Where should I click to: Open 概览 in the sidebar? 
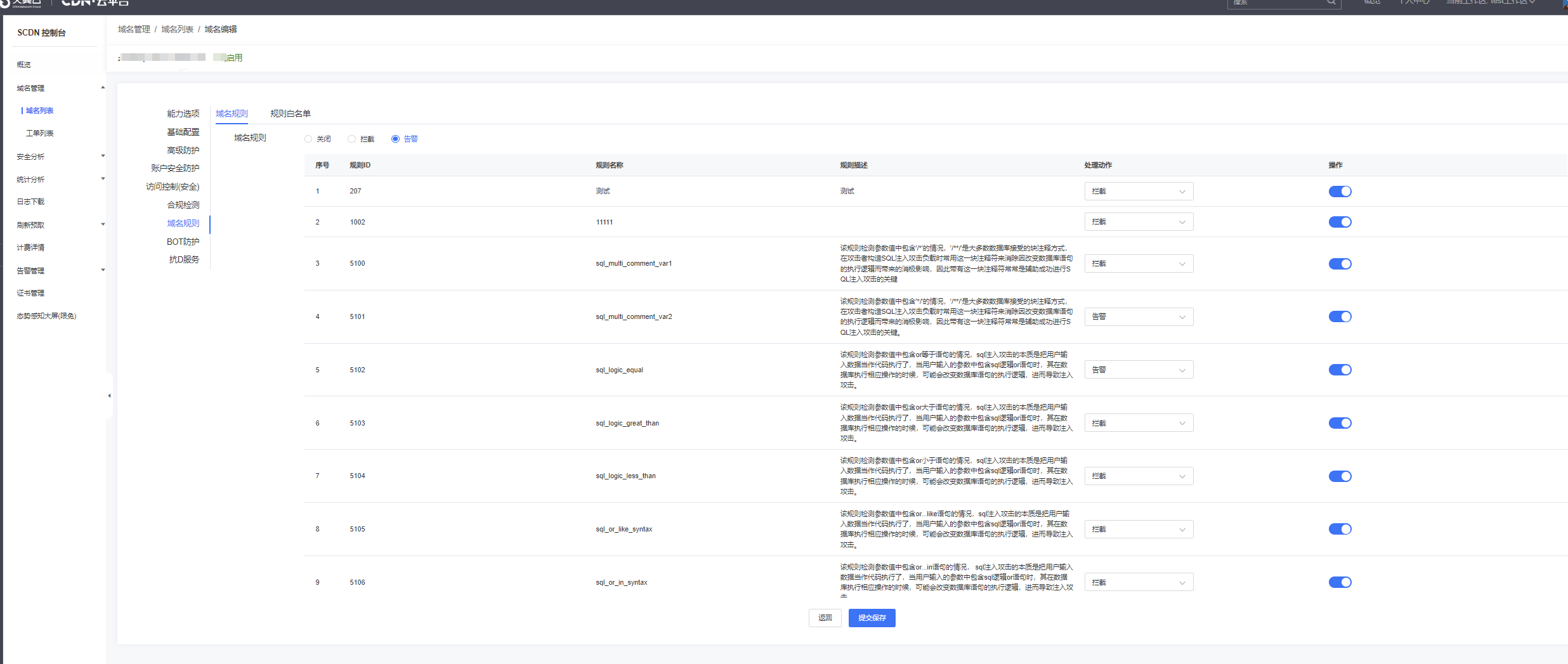24,65
